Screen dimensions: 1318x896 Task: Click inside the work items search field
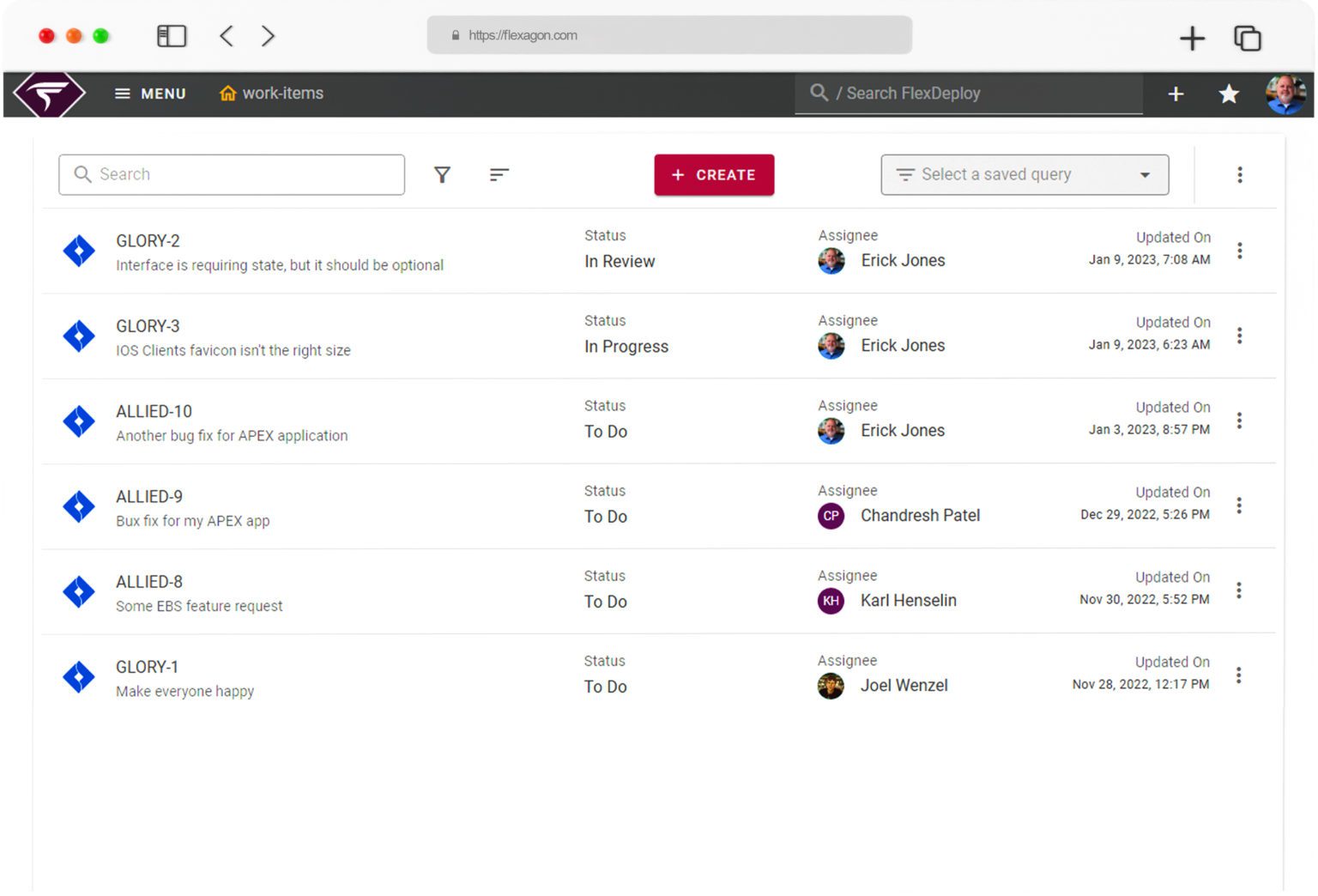(232, 174)
